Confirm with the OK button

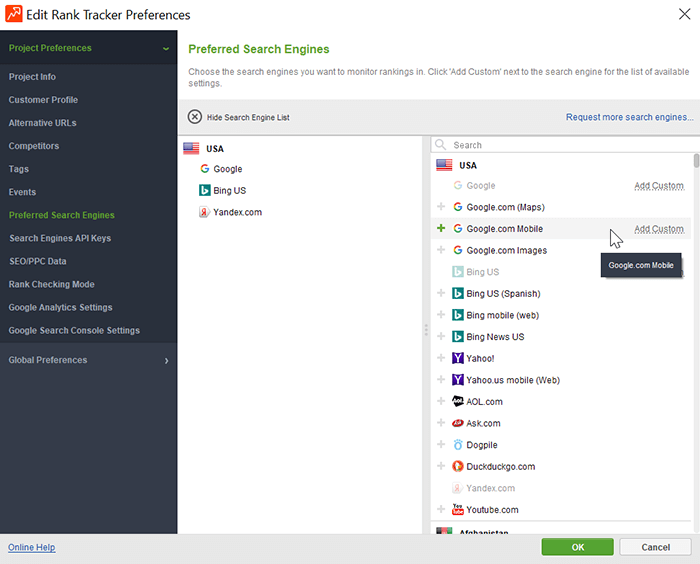(x=578, y=547)
